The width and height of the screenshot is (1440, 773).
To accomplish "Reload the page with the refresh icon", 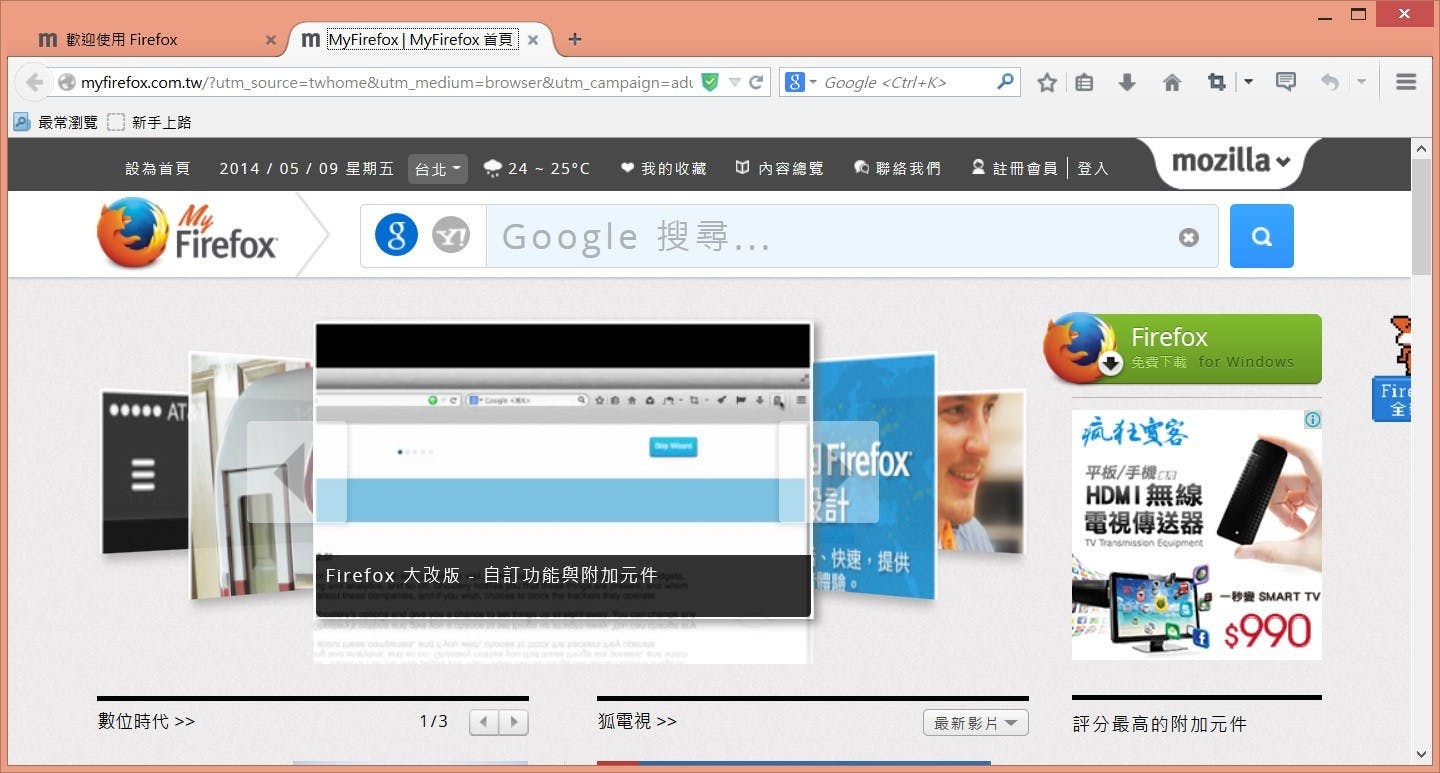I will [x=757, y=83].
